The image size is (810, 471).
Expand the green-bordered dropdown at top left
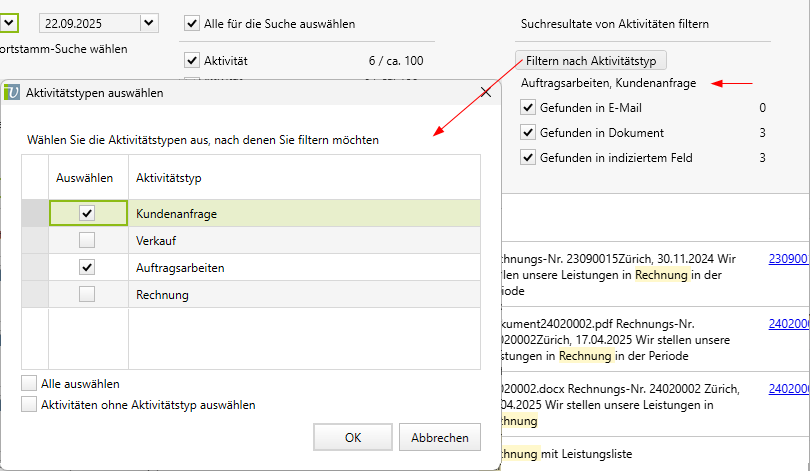coord(10,20)
